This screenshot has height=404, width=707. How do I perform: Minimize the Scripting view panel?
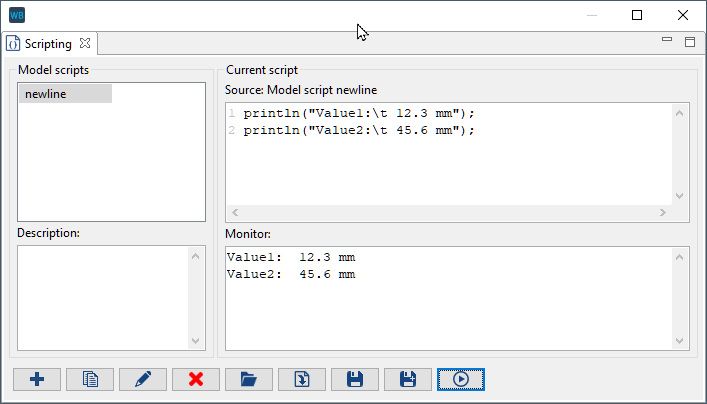point(668,40)
